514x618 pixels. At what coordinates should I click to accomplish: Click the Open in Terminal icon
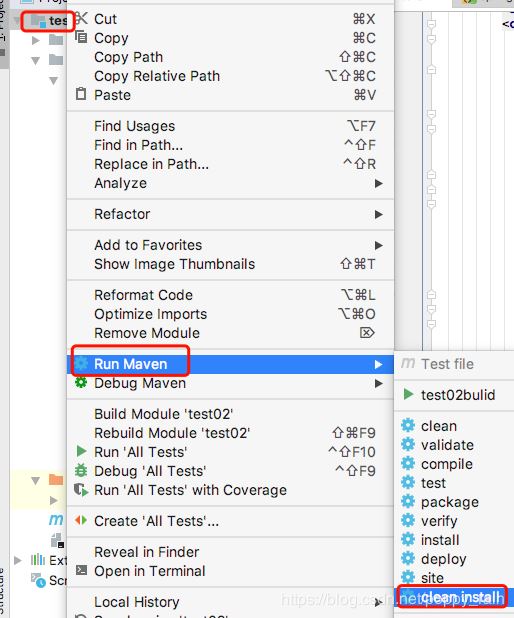pyautogui.click(x=81, y=570)
